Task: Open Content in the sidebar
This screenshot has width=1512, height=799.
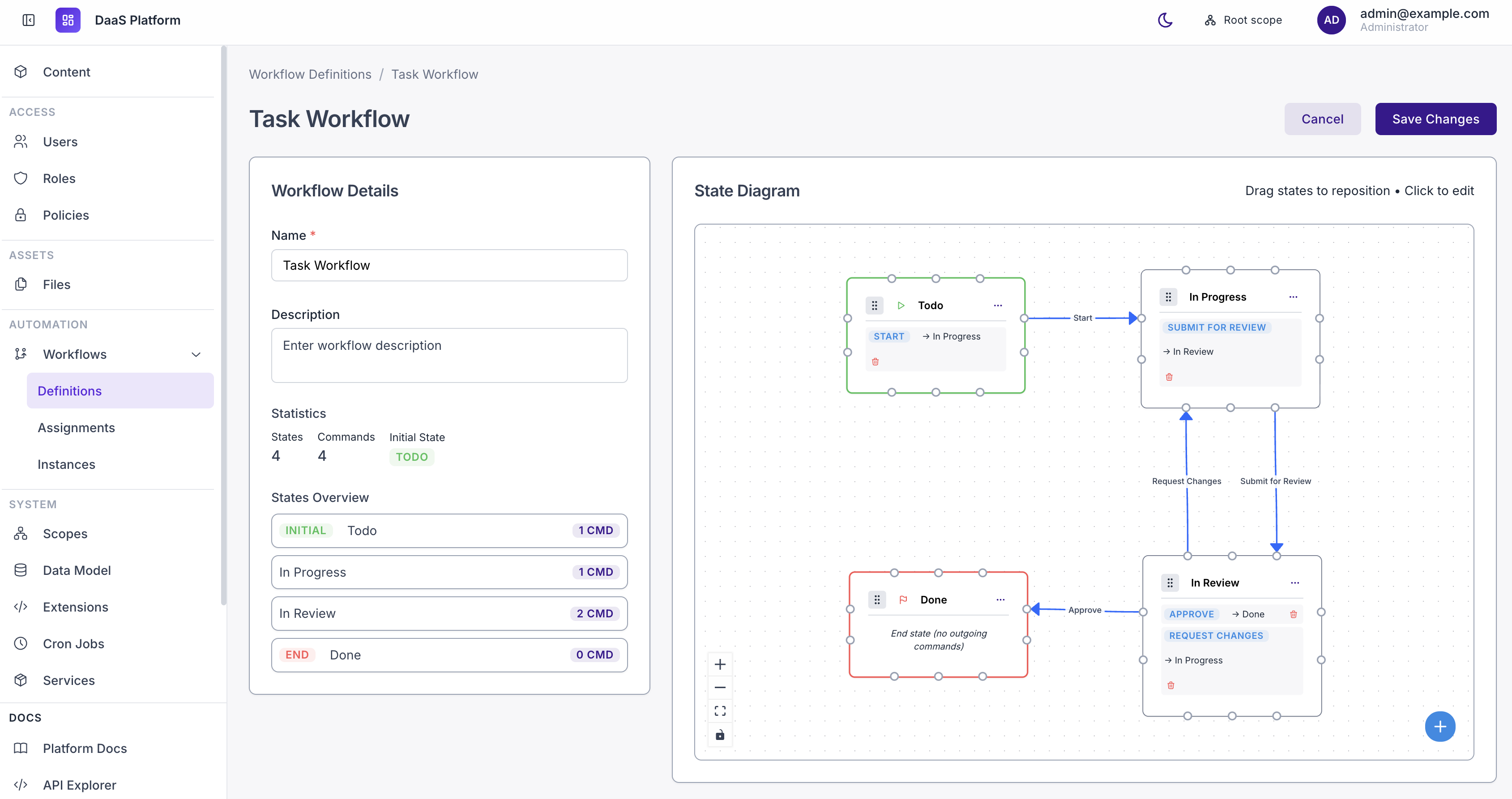Action: coord(108,72)
